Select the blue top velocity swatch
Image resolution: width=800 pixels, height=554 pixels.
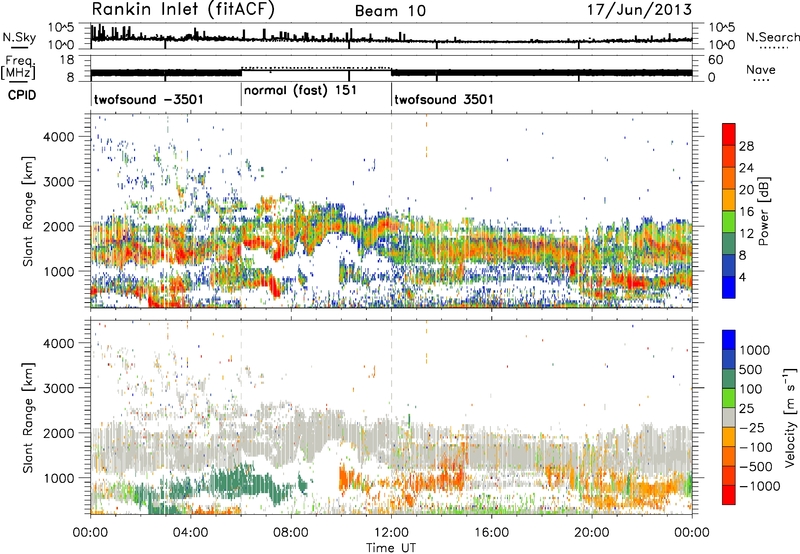(729, 340)
